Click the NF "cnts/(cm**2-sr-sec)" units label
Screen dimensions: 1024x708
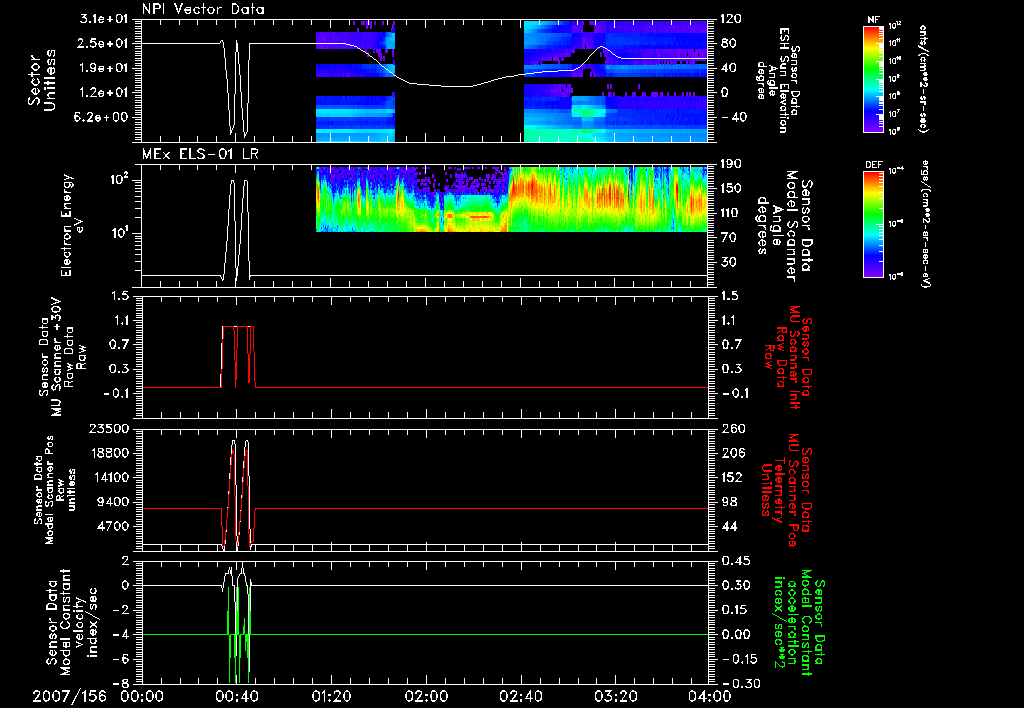pos(923,78)
